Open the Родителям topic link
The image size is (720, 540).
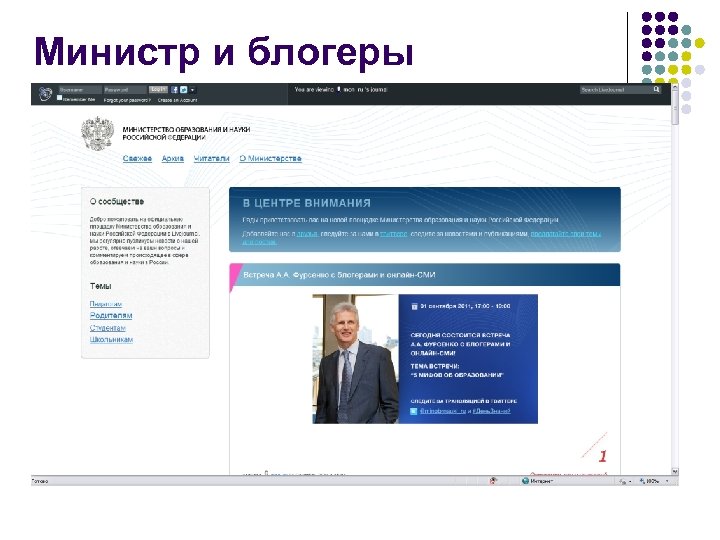tap(111, 315)
